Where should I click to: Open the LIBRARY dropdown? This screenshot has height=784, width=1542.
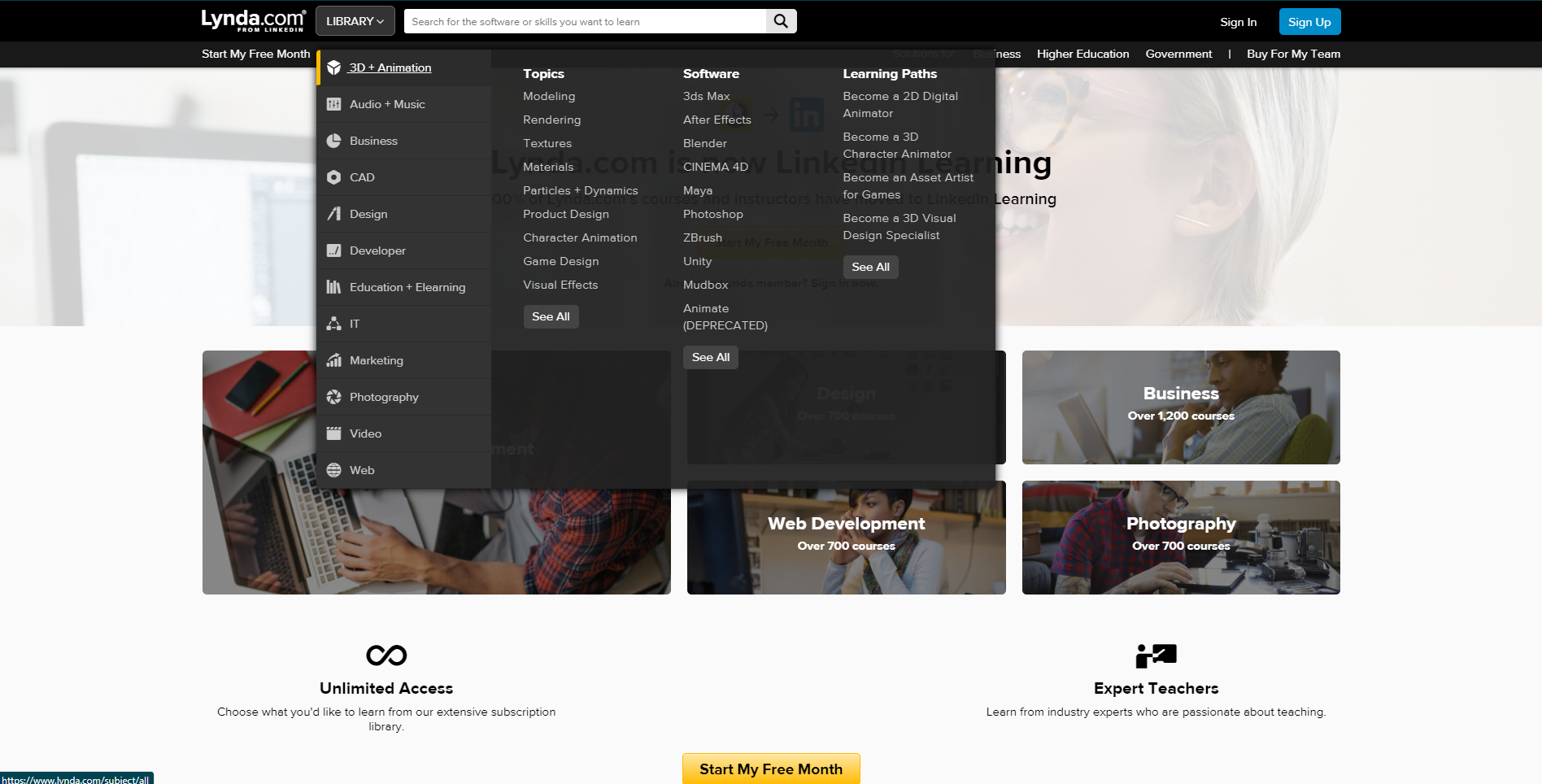[x=355, y=21]
